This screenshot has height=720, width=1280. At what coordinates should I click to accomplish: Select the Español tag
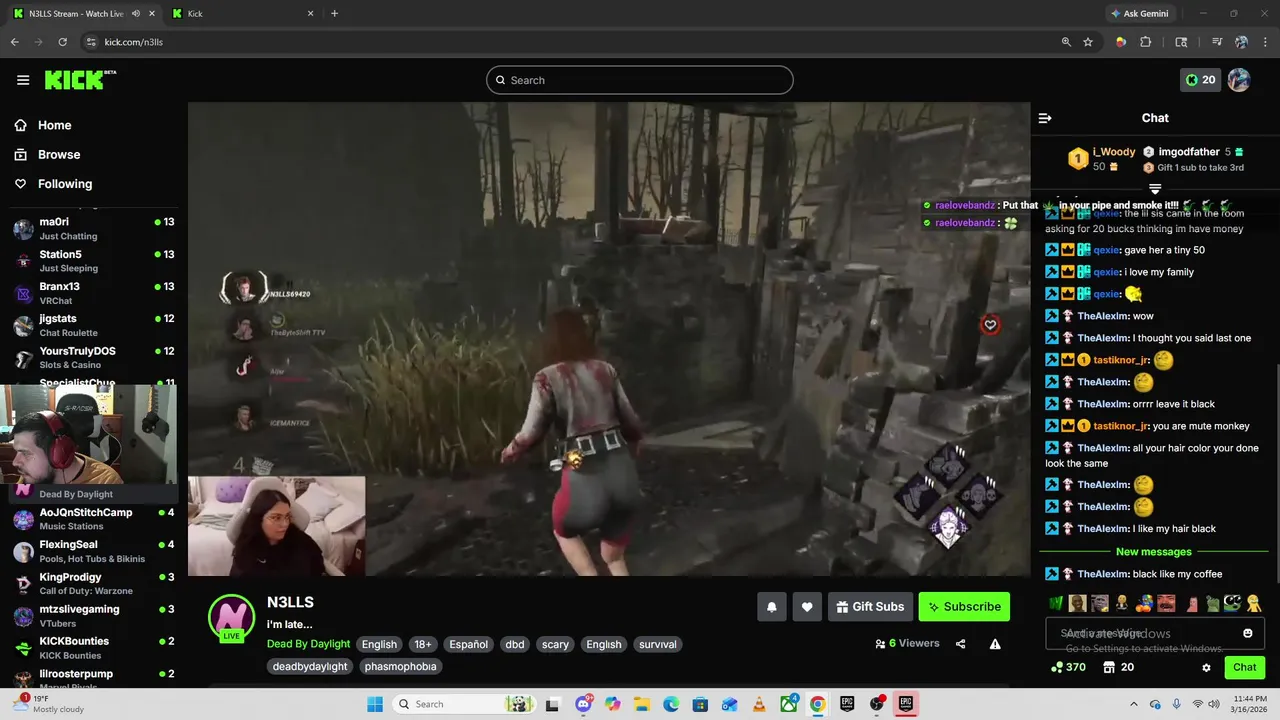coord(468,644)
